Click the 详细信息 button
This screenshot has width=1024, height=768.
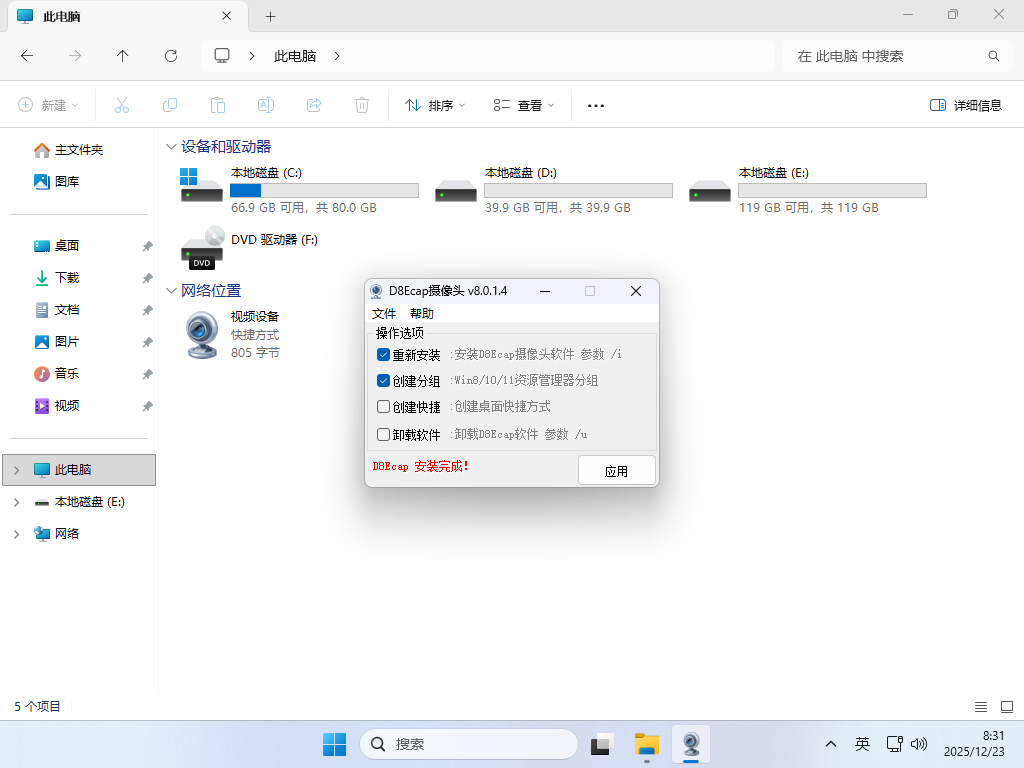point(964,104)
